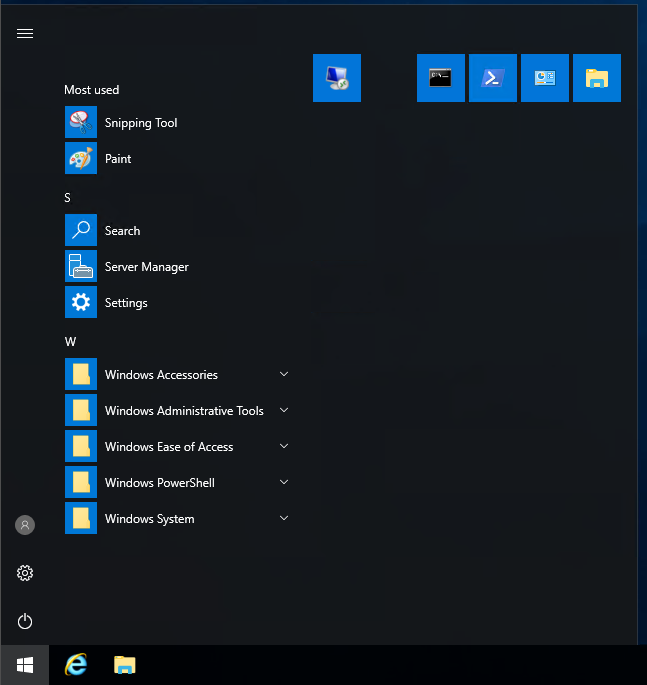
Task: Open the Windows PowerShell tile
Action: 493,78
